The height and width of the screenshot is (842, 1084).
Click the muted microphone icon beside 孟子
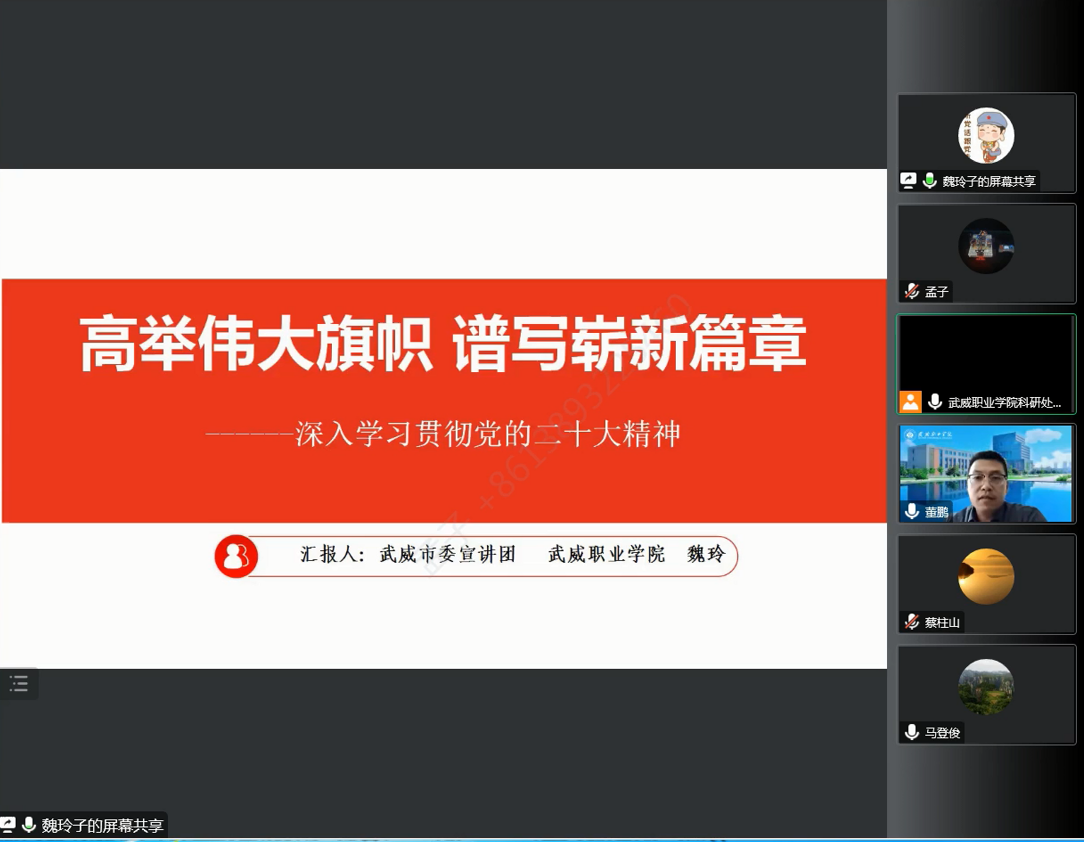pos(911,291)
